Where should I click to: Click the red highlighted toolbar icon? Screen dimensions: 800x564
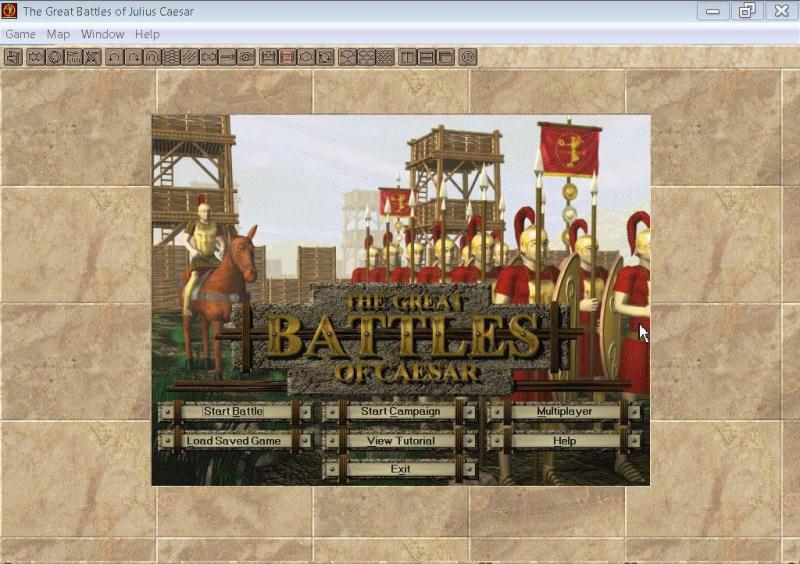coord(287,57)
